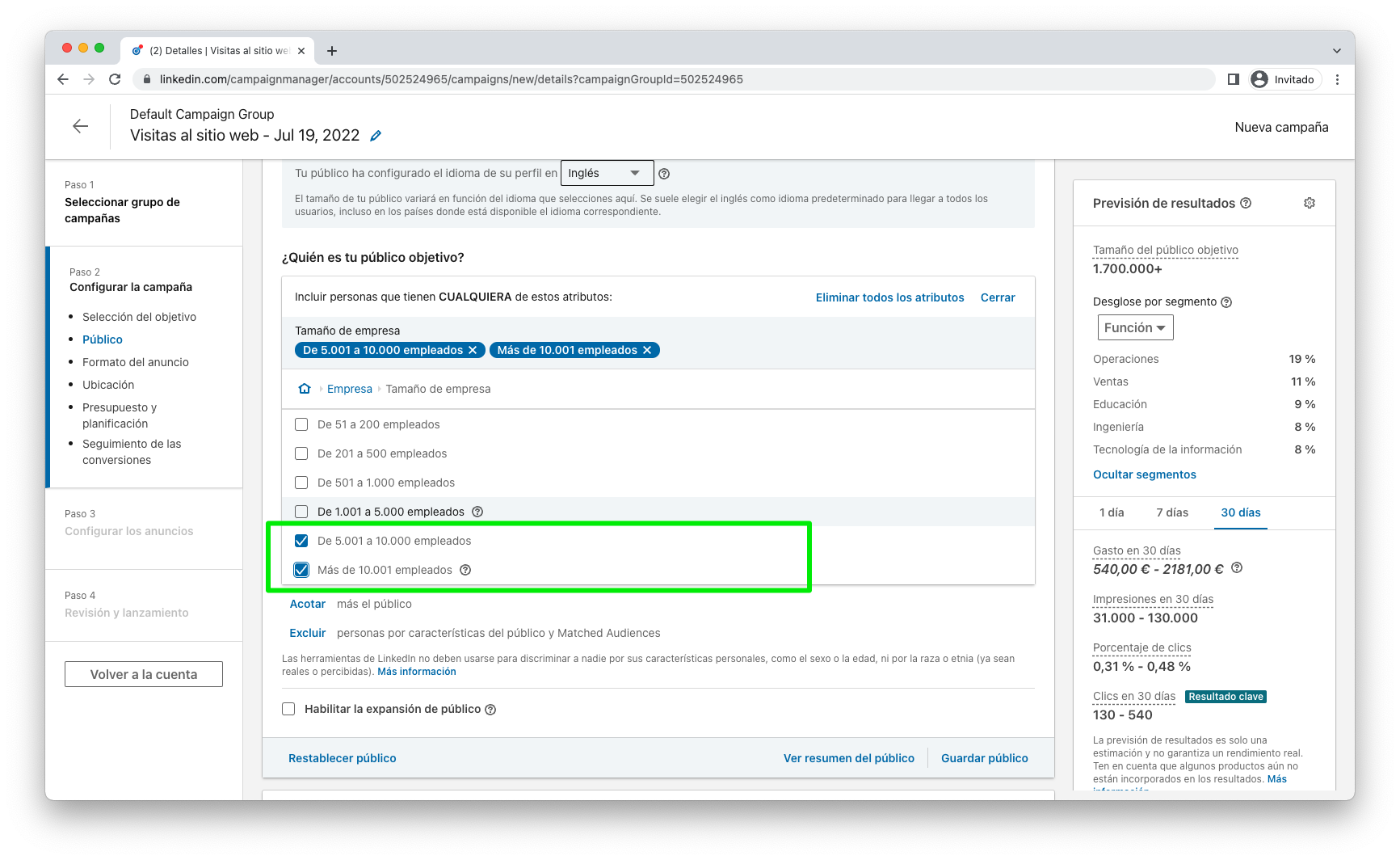Switch forecast to the 1 día tab
Viewport: 1400px width, 860px height.
[1112, 512]
